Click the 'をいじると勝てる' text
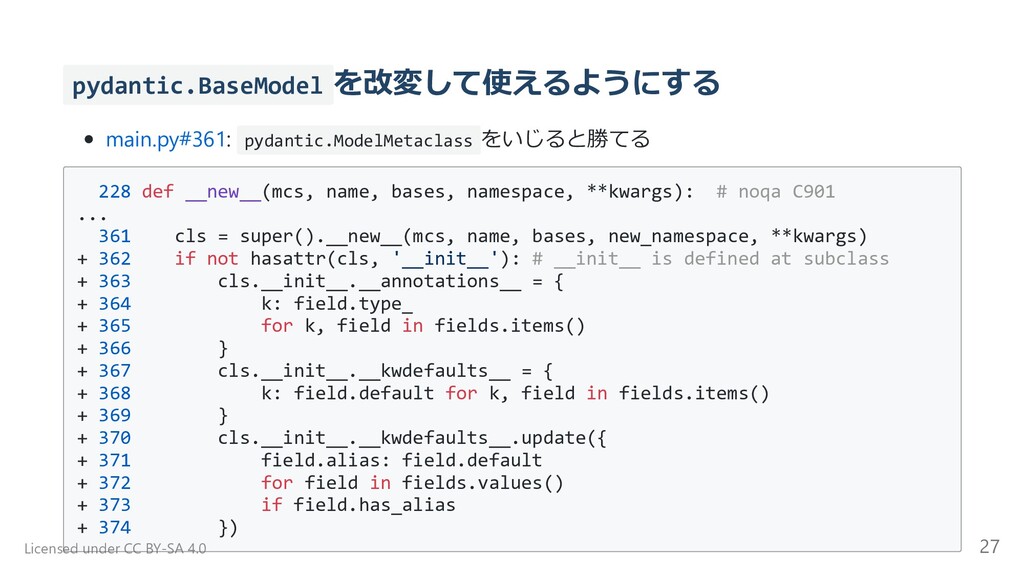Screen dimensions: 1024x576 (566, 139)
